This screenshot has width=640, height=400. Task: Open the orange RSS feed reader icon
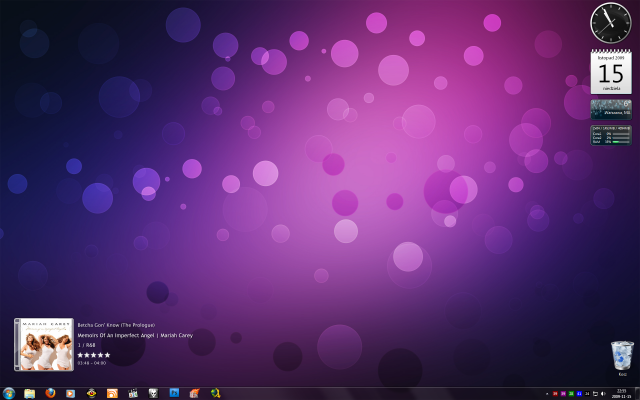(112, 393)
